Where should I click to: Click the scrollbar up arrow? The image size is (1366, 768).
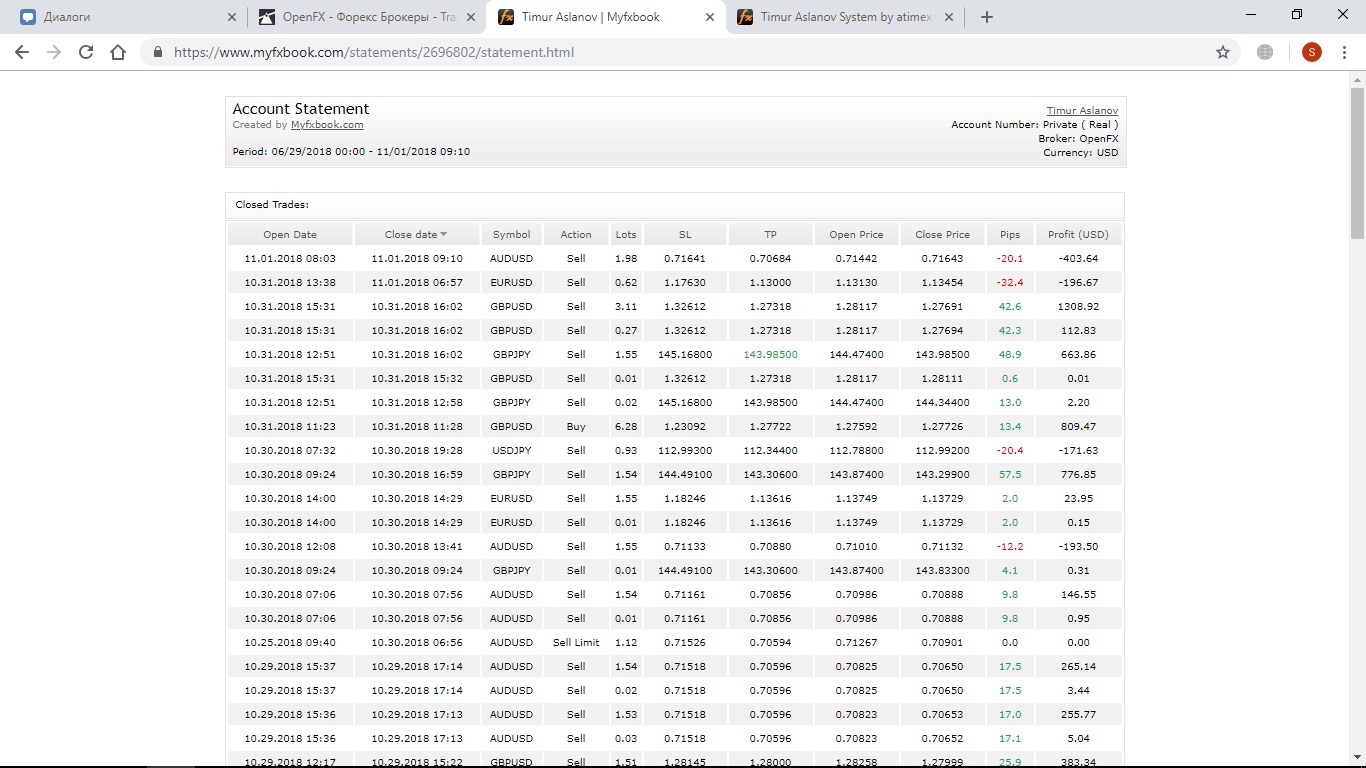pos(1357,81)
